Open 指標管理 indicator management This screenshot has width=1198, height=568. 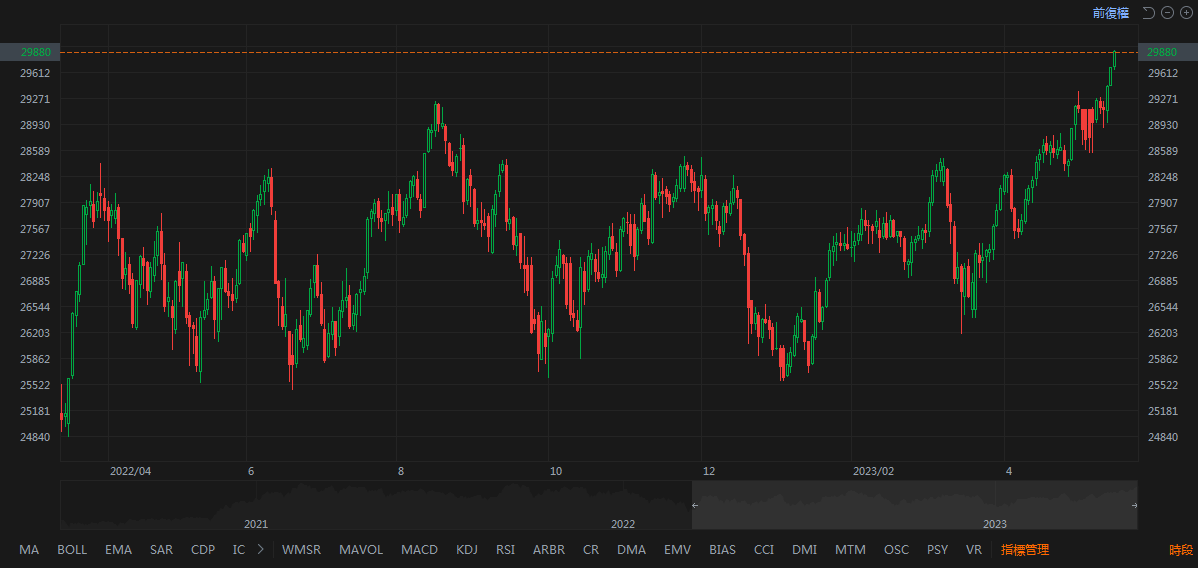[1025, 550]
